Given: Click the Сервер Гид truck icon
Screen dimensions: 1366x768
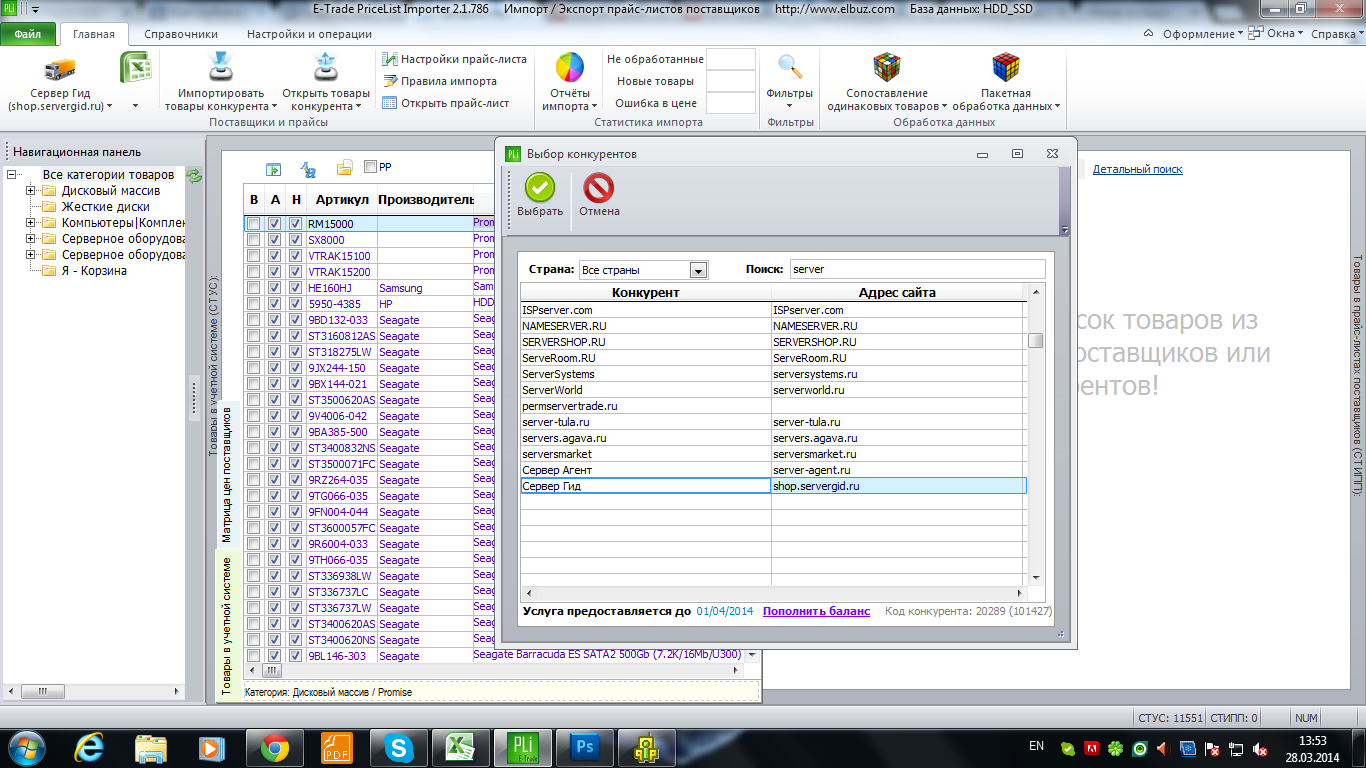Looking at the screenshot, I should 60,69.
